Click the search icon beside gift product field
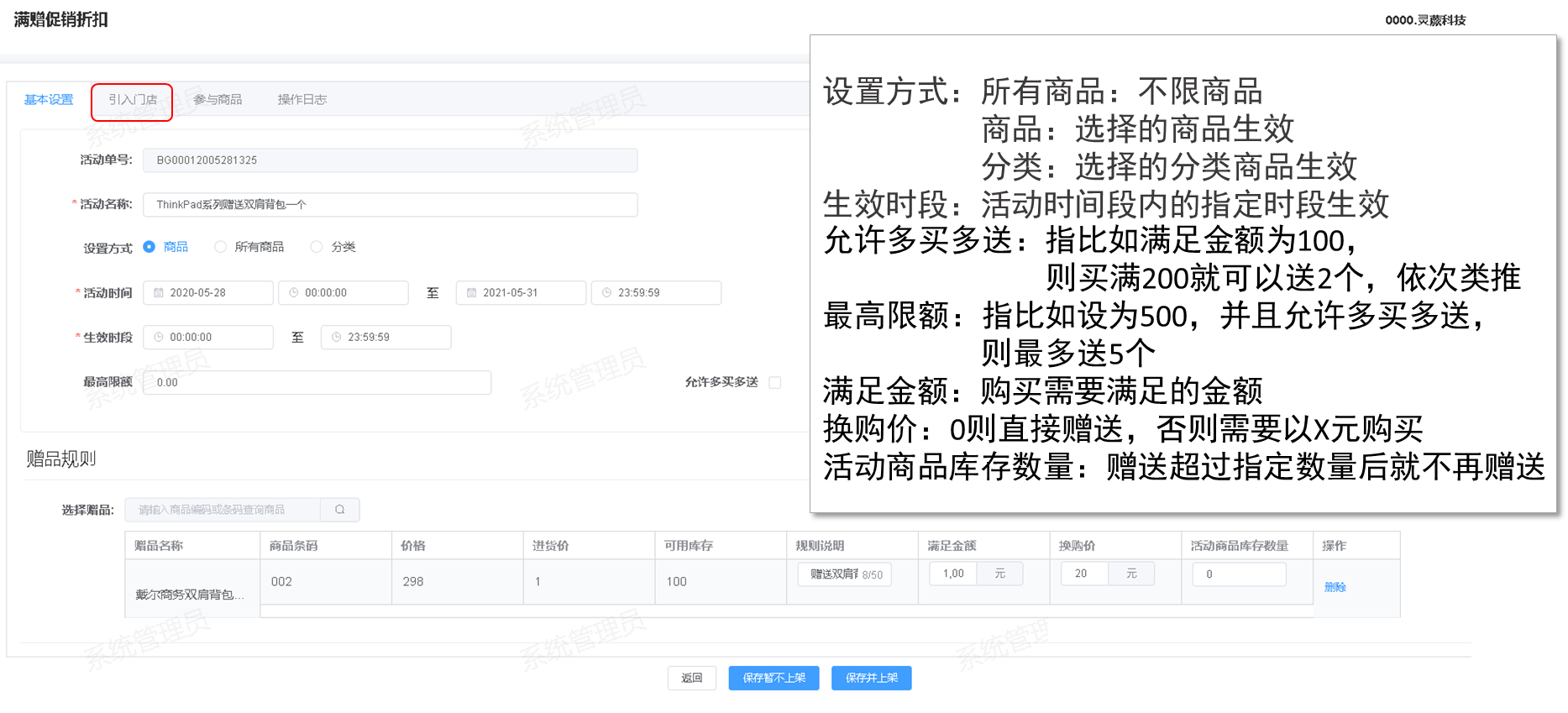1568x713 pixels. [339, 510]
